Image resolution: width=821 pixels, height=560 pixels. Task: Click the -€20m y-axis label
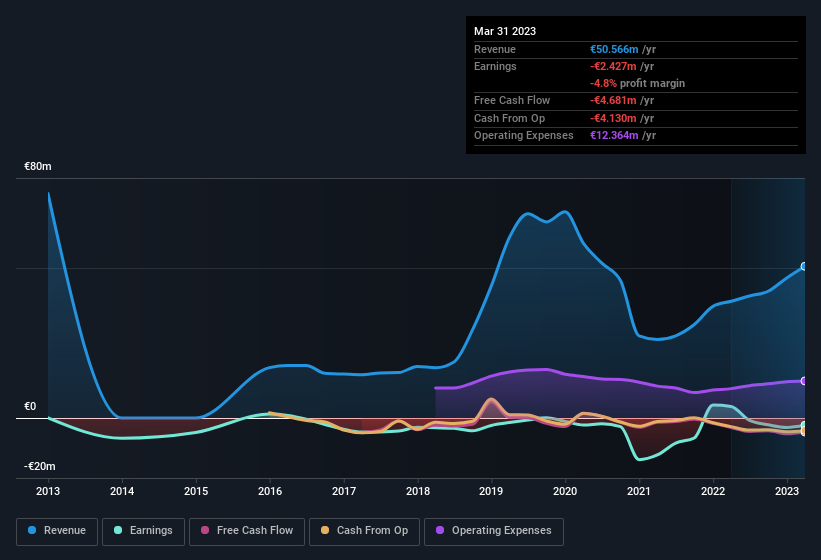(39, 466)
